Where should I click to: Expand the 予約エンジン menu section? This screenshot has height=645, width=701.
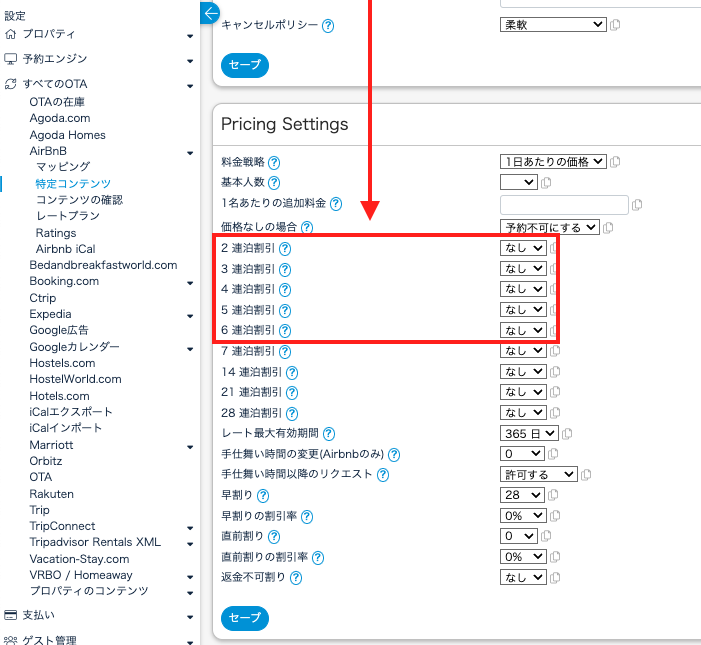point(190,60)
